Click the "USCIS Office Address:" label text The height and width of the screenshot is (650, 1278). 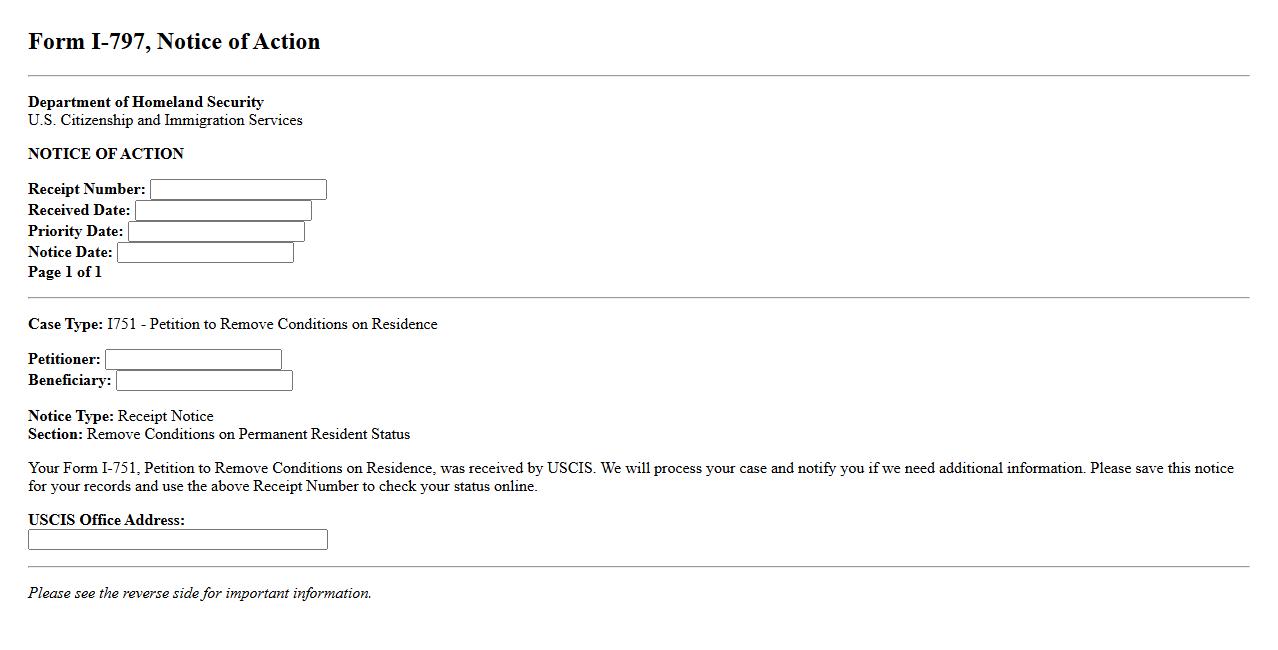pos(106,520)
